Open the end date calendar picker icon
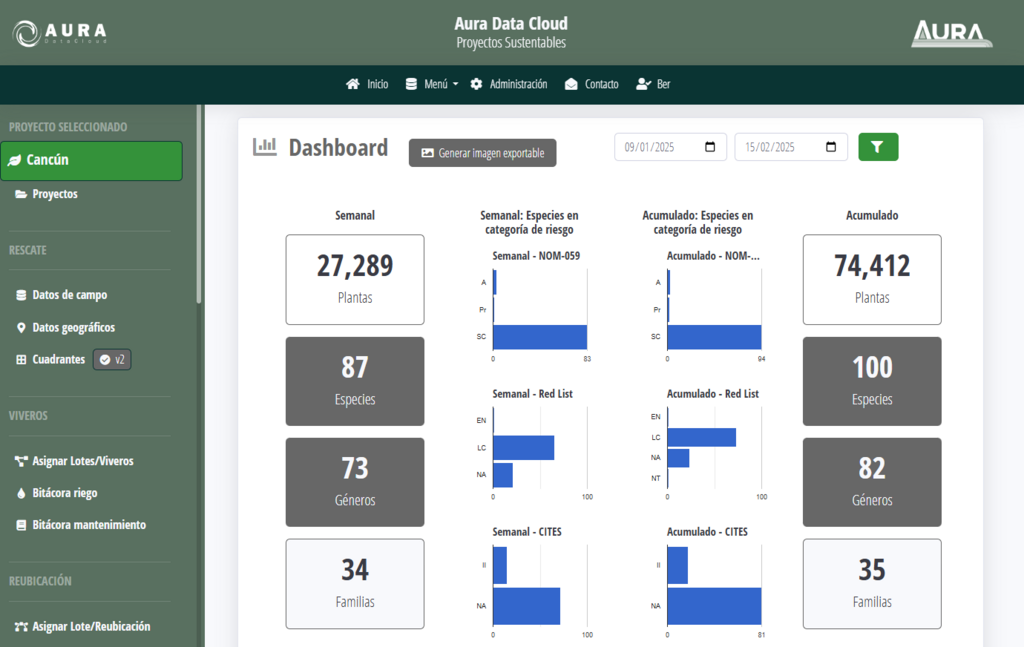Screen dimensions: 1024x647 click(831, 147)
